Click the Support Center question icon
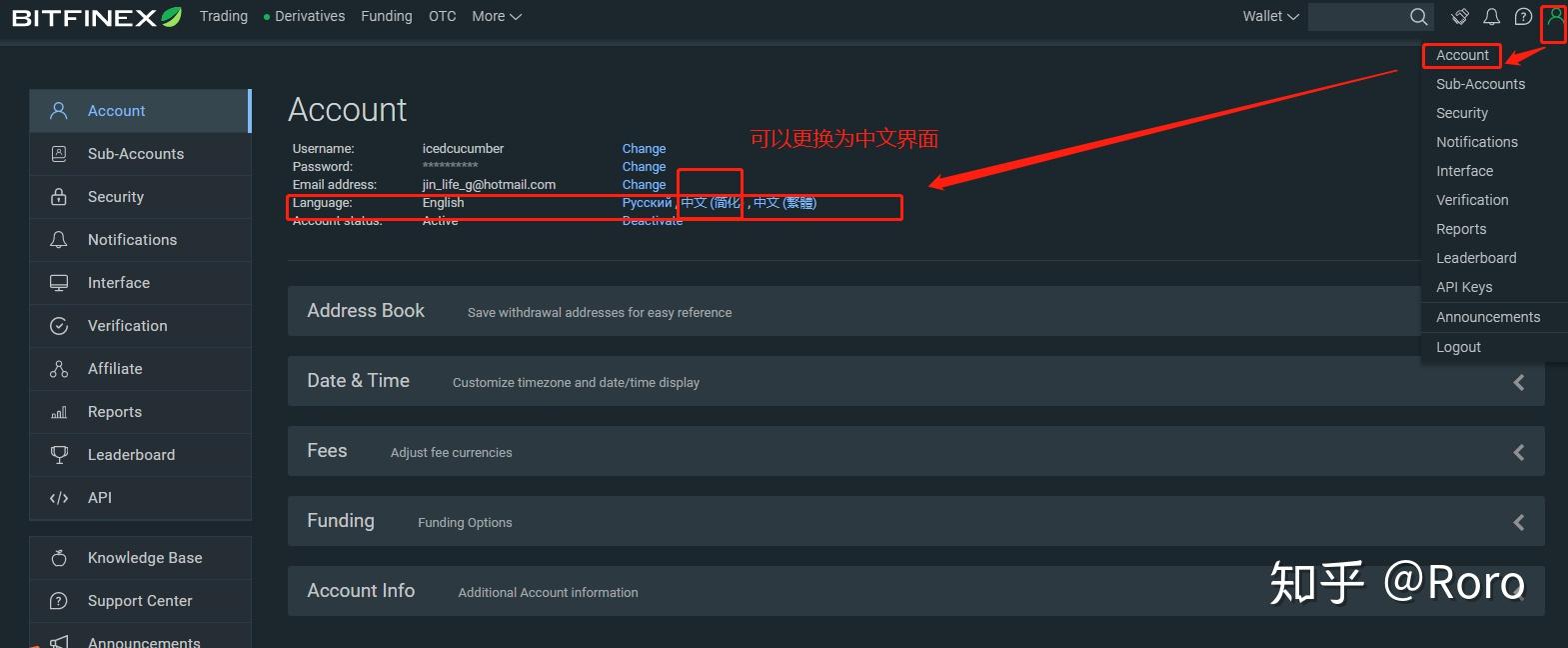1568x648 pixels. pyautogui.click(x=59, y=601)
